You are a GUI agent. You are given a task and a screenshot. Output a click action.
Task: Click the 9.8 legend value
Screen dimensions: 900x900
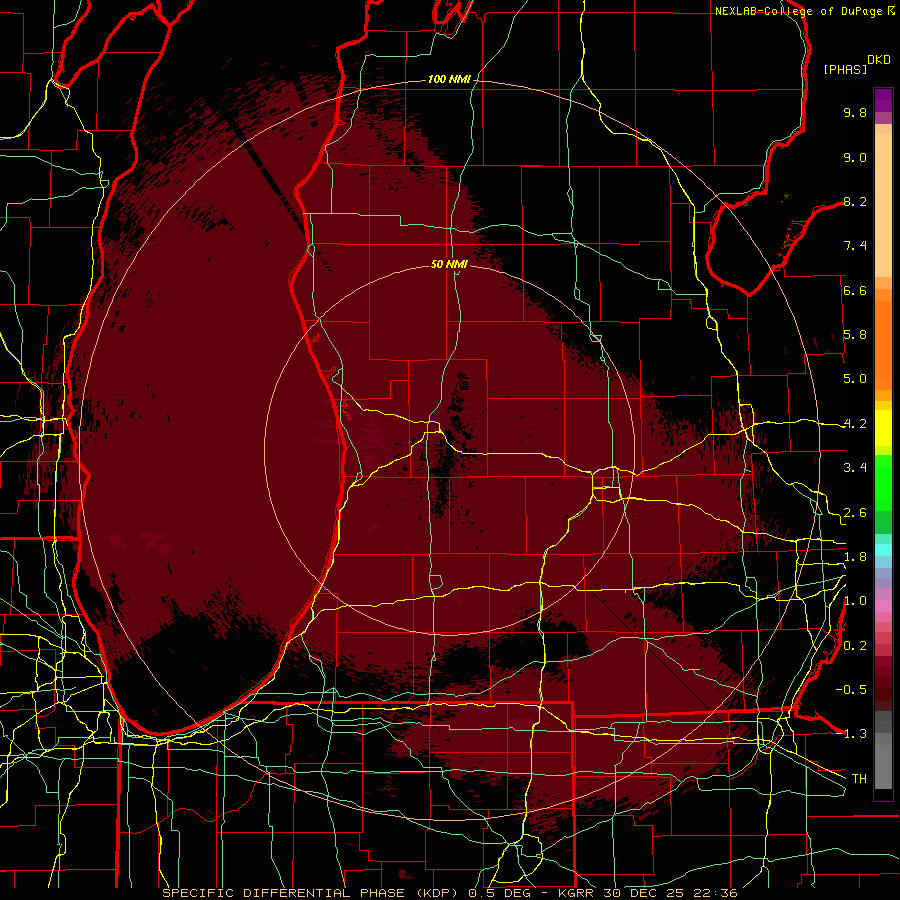click(855, 112)
